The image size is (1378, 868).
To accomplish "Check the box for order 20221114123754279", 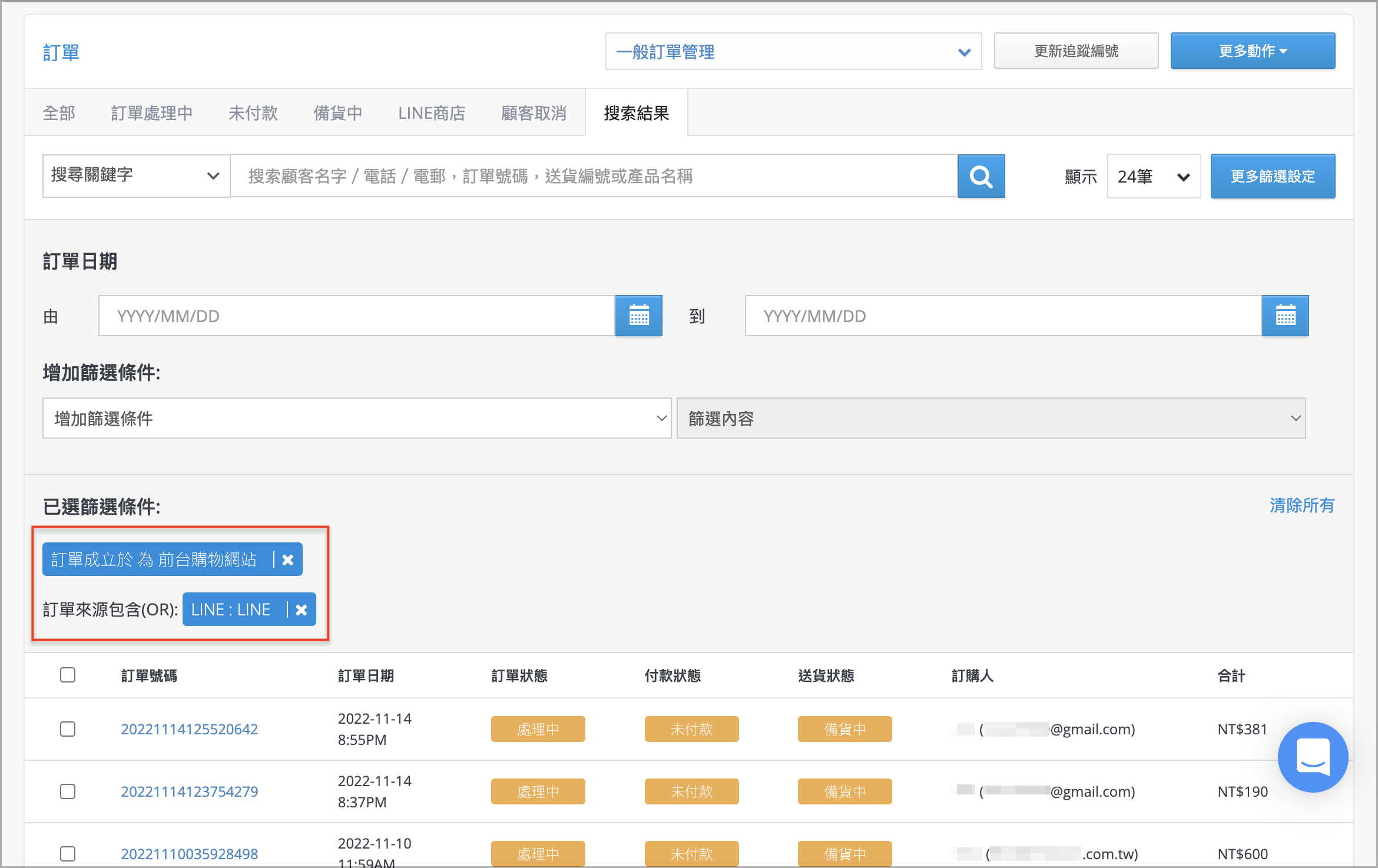I will pos(68,791).
